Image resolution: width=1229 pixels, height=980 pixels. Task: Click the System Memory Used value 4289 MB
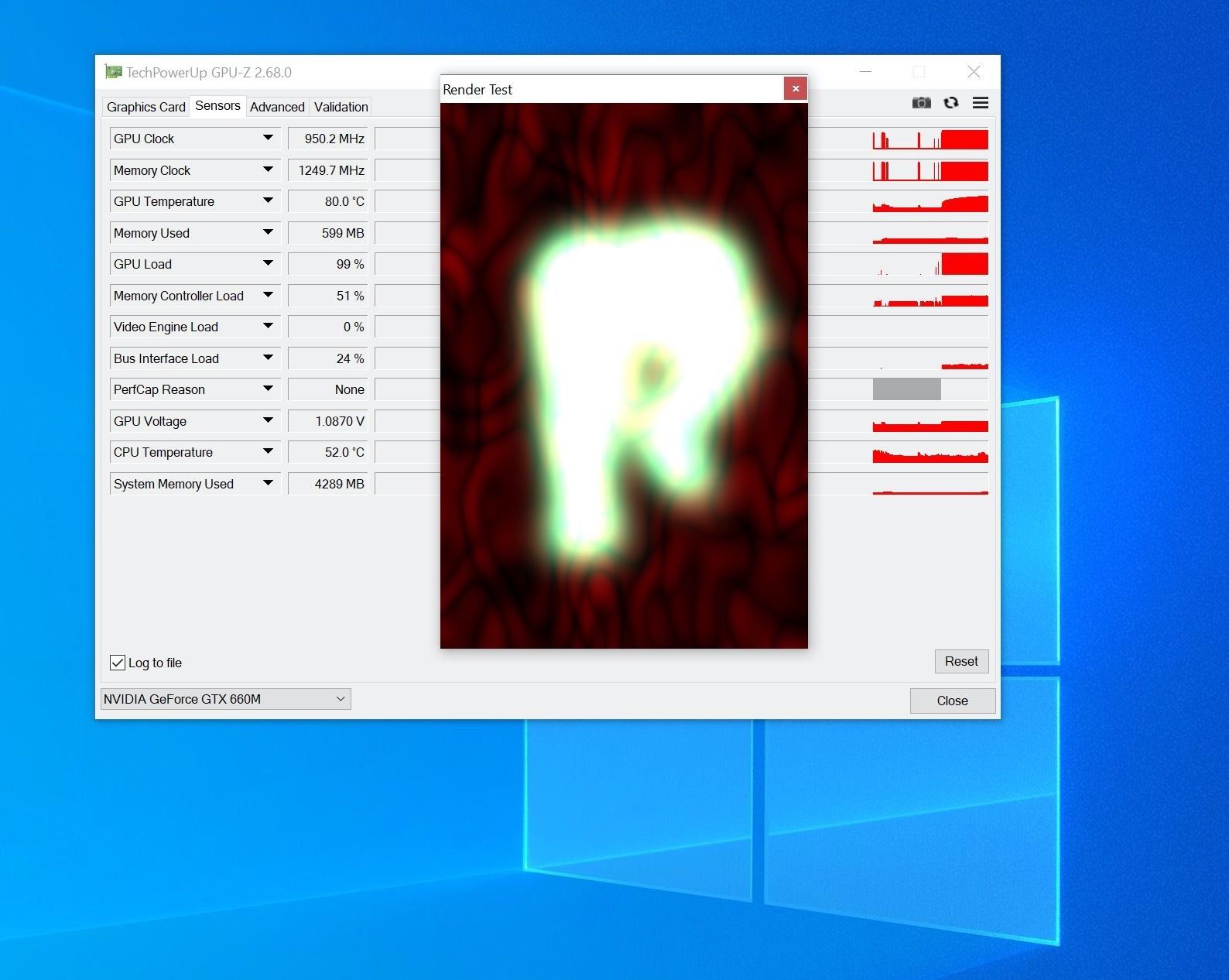click(x=327, y=484)
